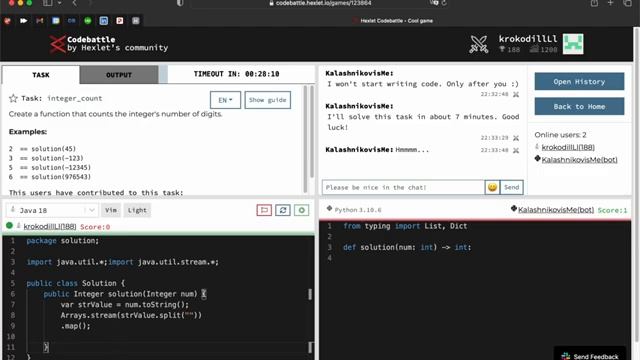The height and width of the screenshot is (360, 640).
Task: Click the swords icon beside 'Hmmmm...' message
Action: point(516,150)
